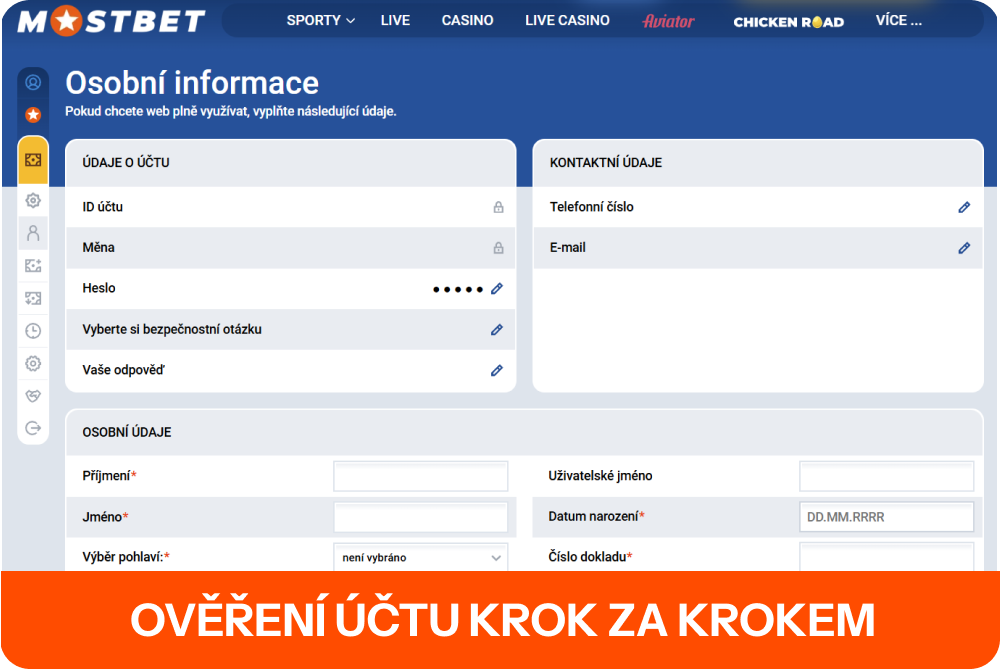Click the lock icon beside Měna

coord(499,248)
